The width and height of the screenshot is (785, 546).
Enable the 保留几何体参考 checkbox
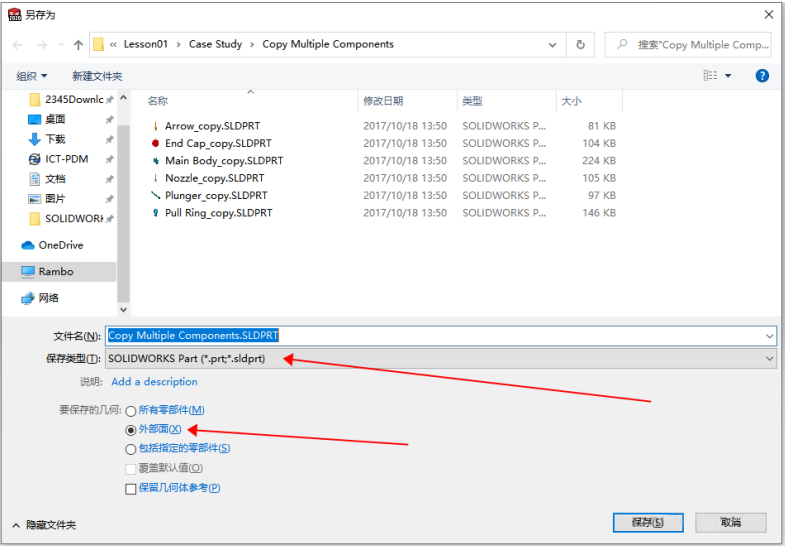131,489
